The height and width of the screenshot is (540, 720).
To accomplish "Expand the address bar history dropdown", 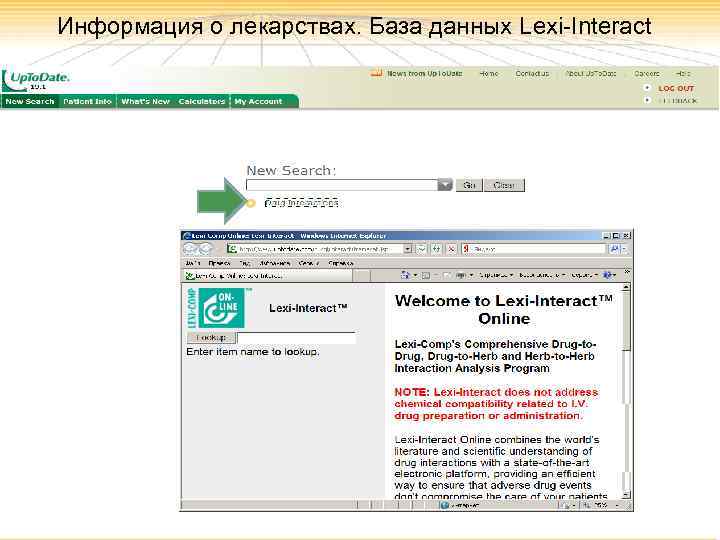I will [x=407, y=249].
